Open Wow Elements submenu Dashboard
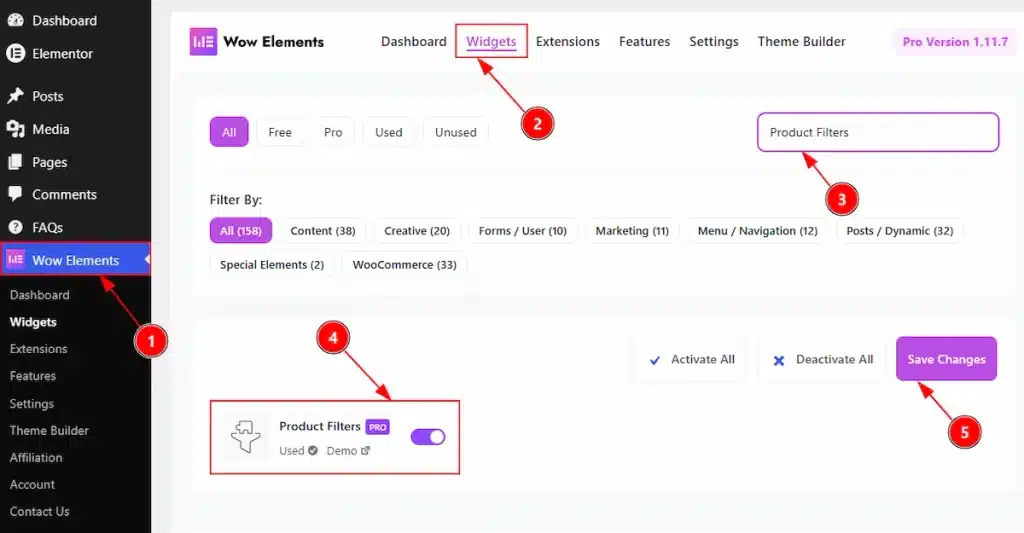Image resolution: width=1024 pixels, height=533 pixels. click(x=39, y=295)
